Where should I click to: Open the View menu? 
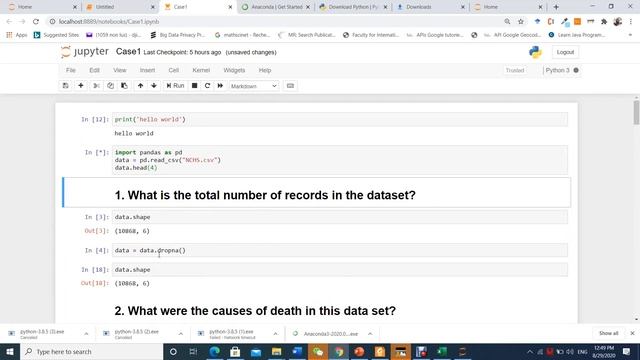(120, 70)
